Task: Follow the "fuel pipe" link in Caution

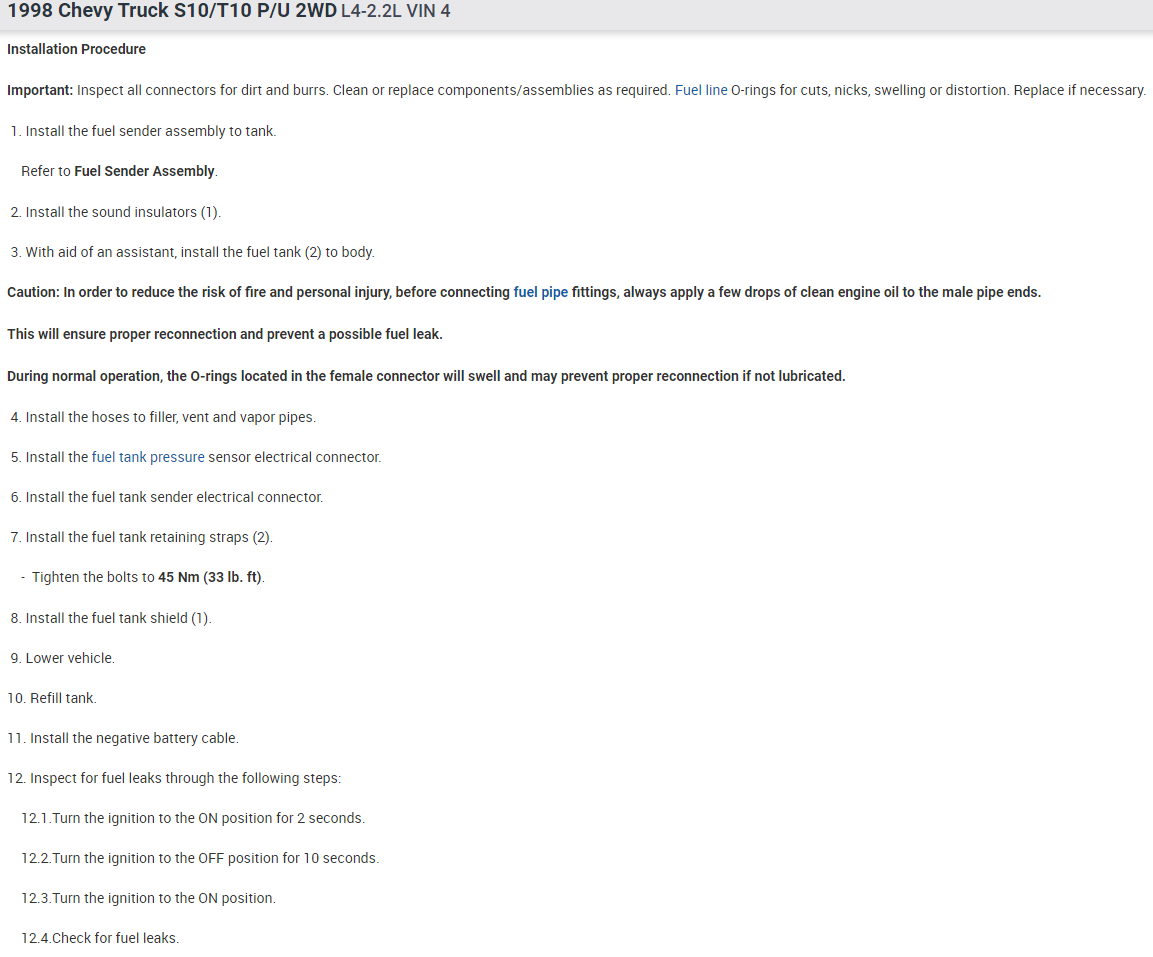Action: tap(540, 293)
